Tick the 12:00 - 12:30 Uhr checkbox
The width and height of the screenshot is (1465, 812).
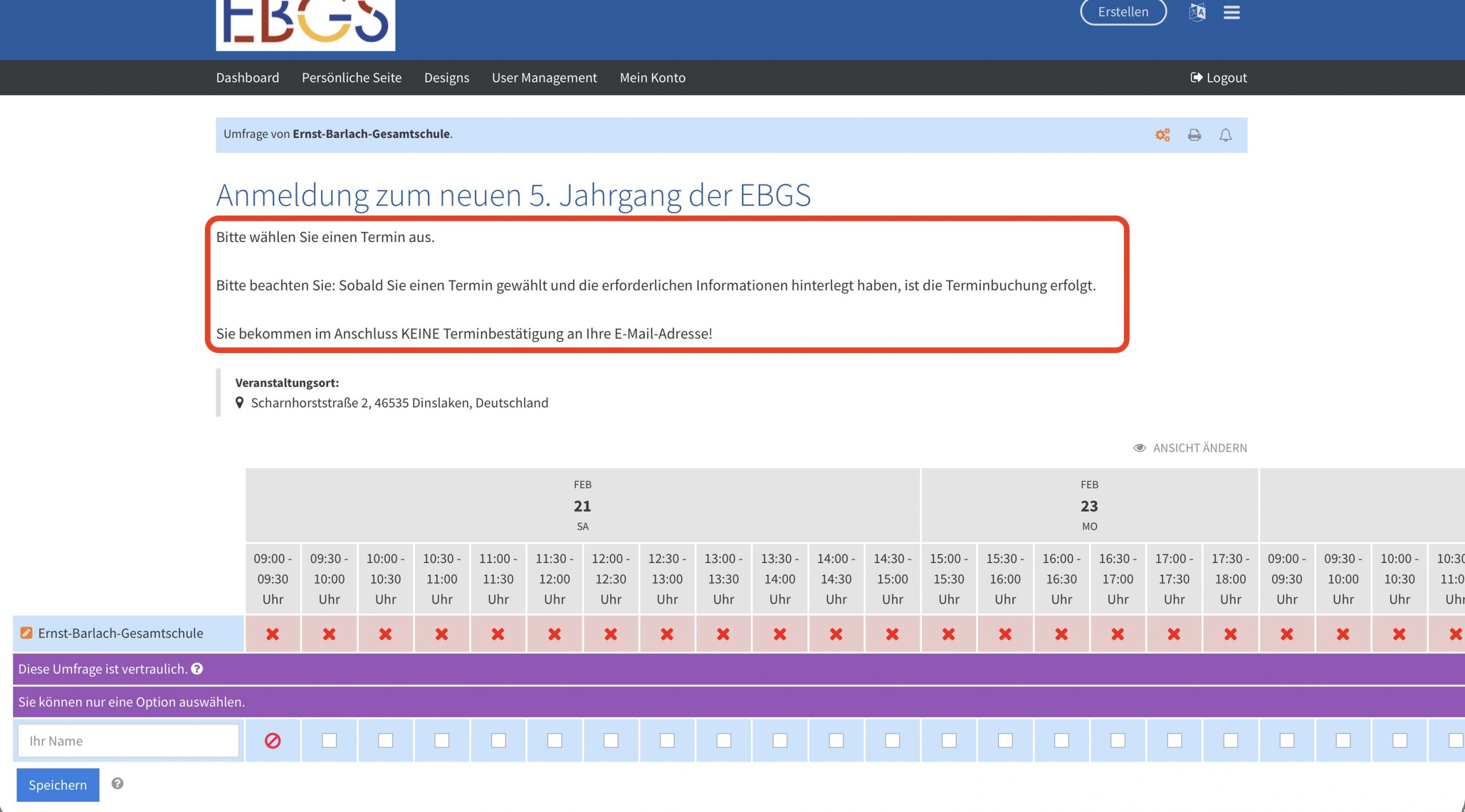(611, 740)
